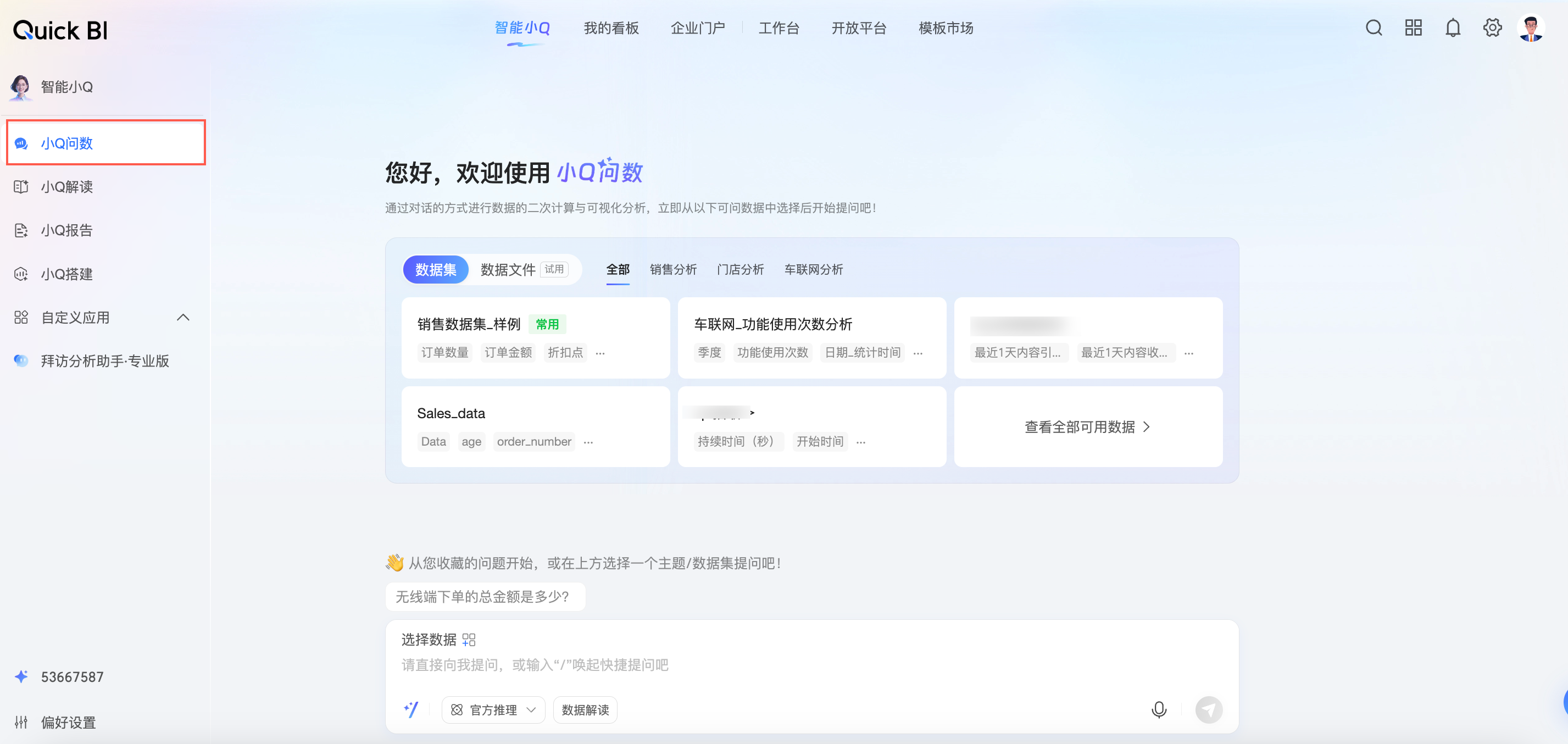Viewport: 1568px width, 744px height.
Task: Click the 偏好设置 sliders icon
Action: [x=21, y=722]
